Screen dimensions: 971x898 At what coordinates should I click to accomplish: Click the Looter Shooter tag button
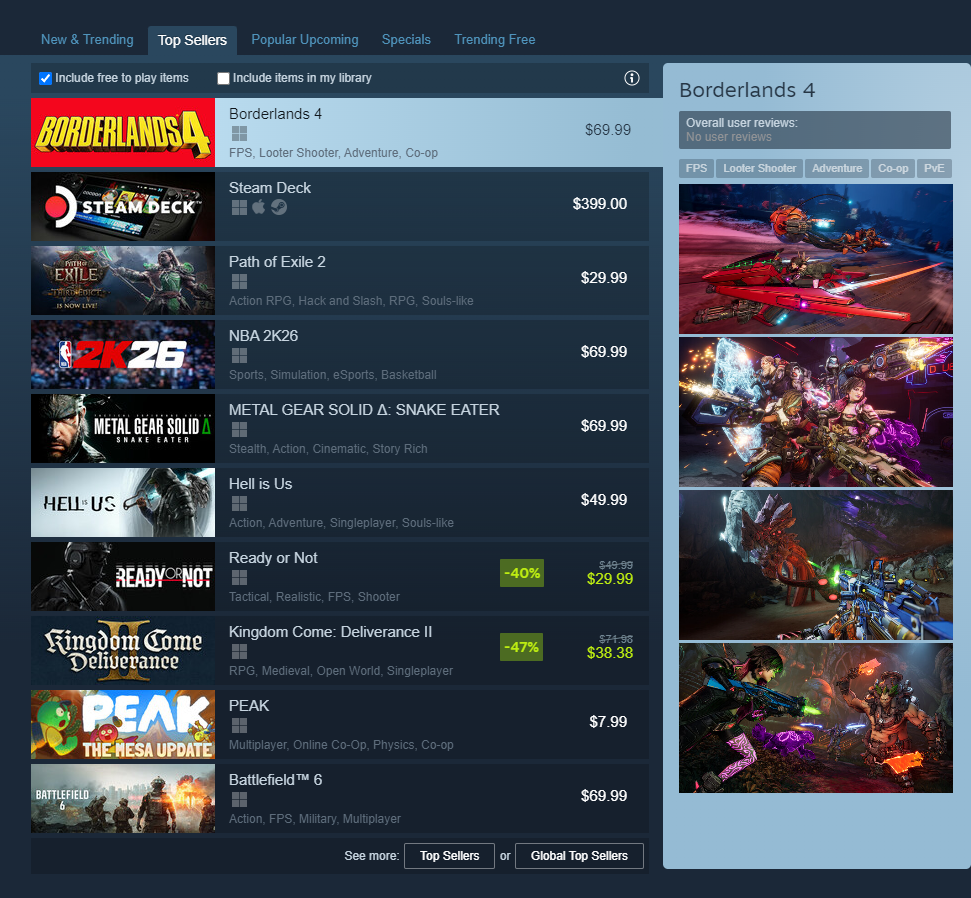[x=760, y=168]
